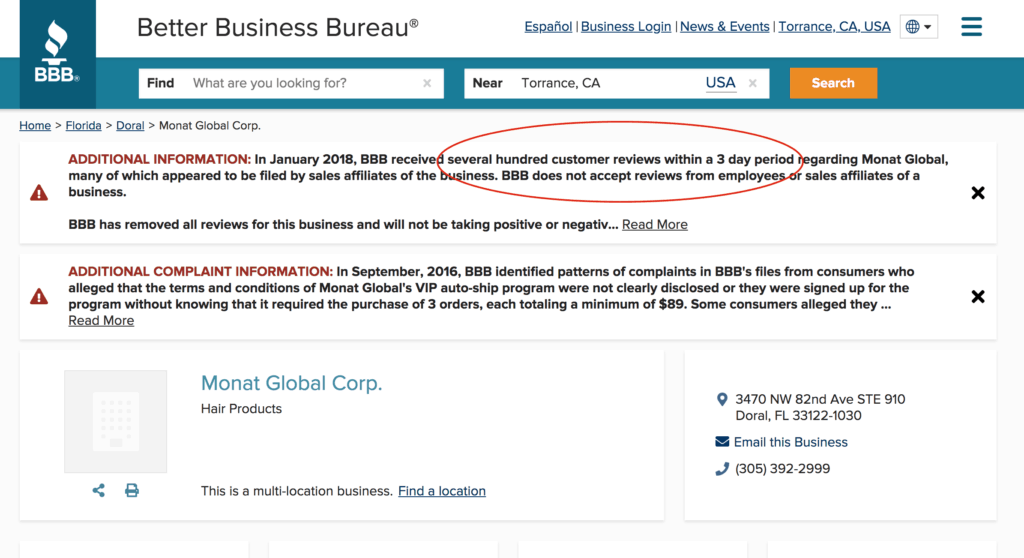Clear the Find search field
1024x558 pixels.
[427, 83]
